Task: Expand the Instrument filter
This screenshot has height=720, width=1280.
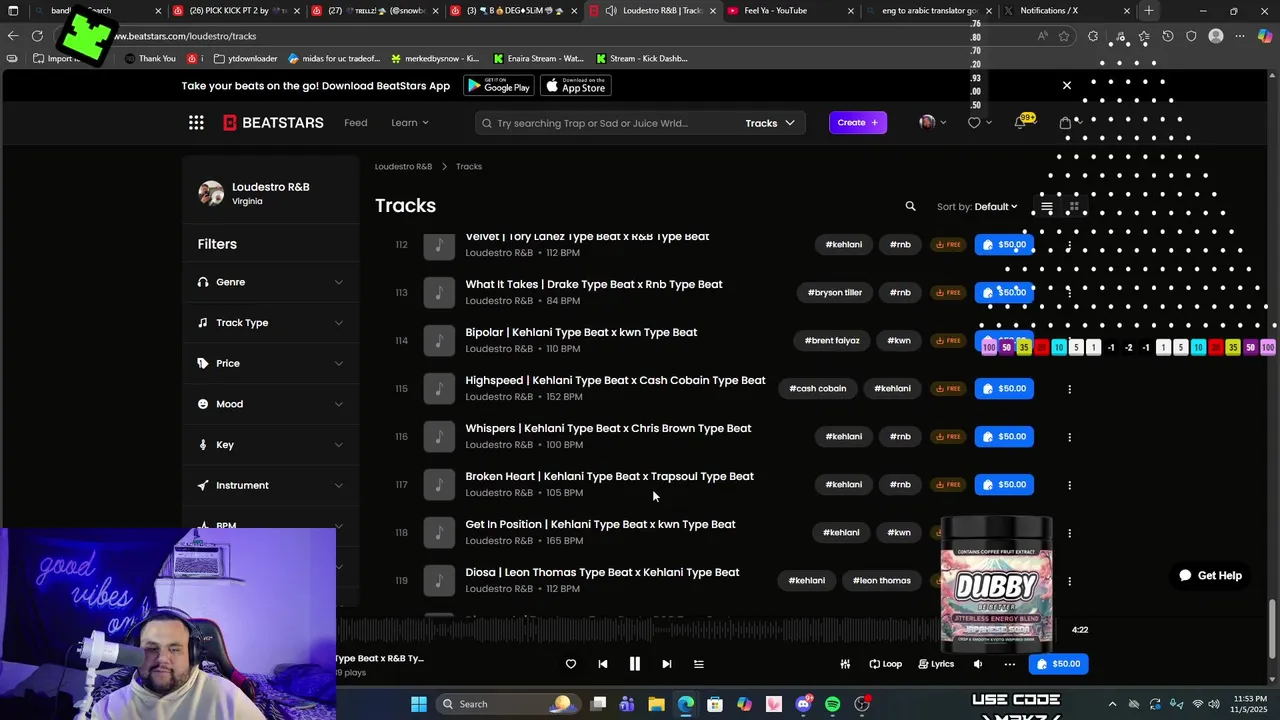Action: point(270,485)
